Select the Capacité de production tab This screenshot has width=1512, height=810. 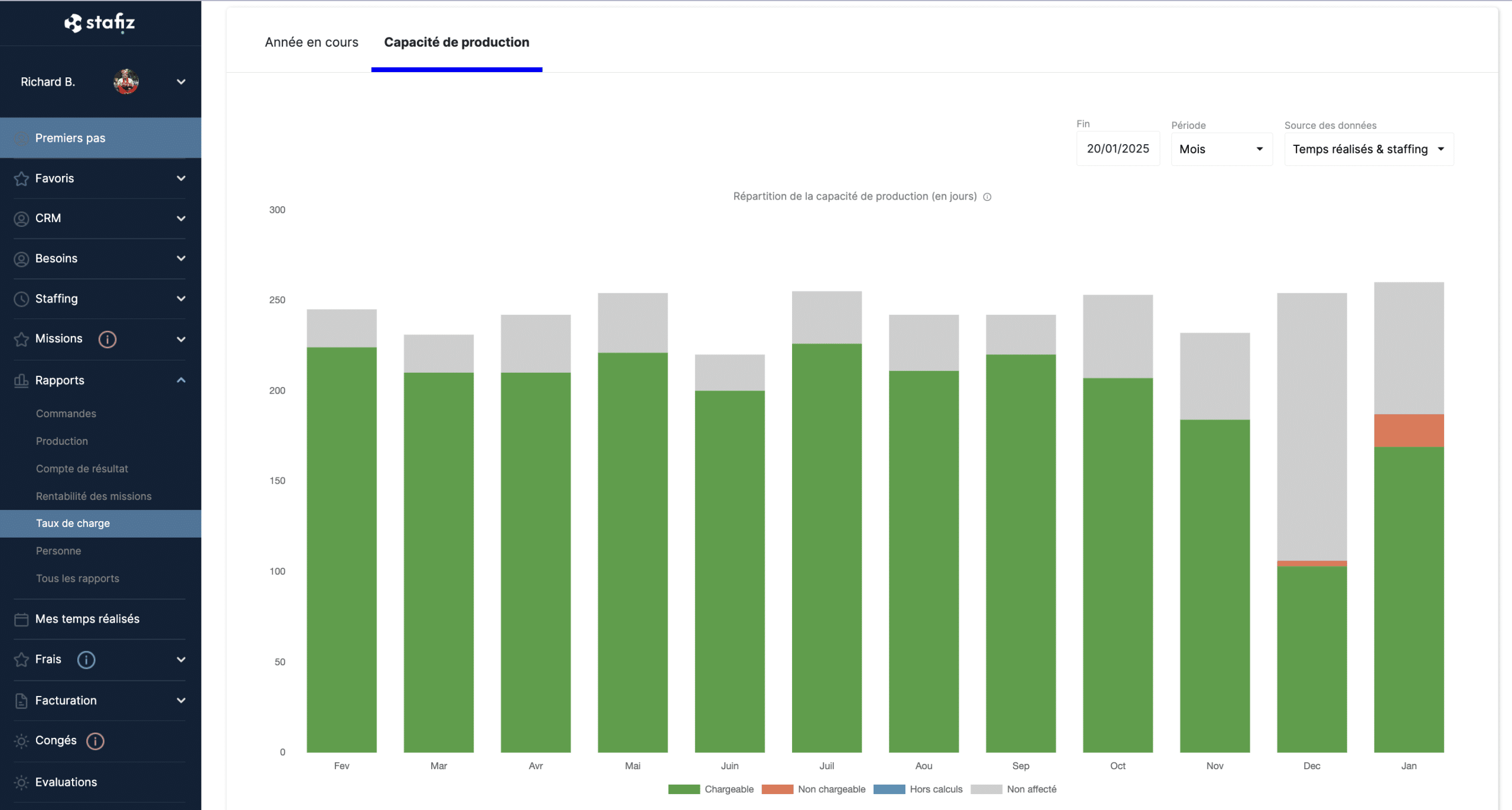coord(457,42)
